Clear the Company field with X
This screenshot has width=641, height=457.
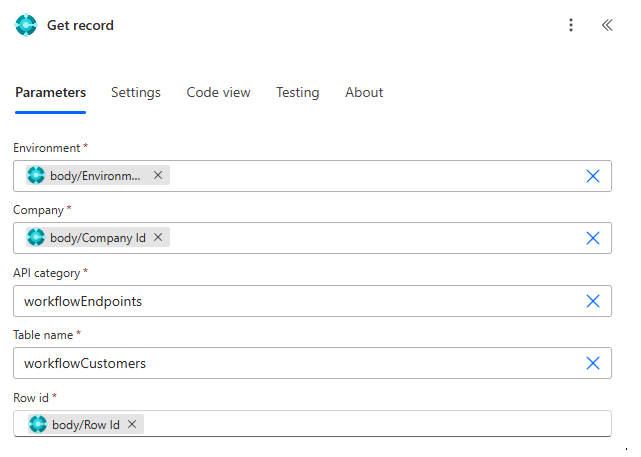pyautogui.click(x=592, y=238)
